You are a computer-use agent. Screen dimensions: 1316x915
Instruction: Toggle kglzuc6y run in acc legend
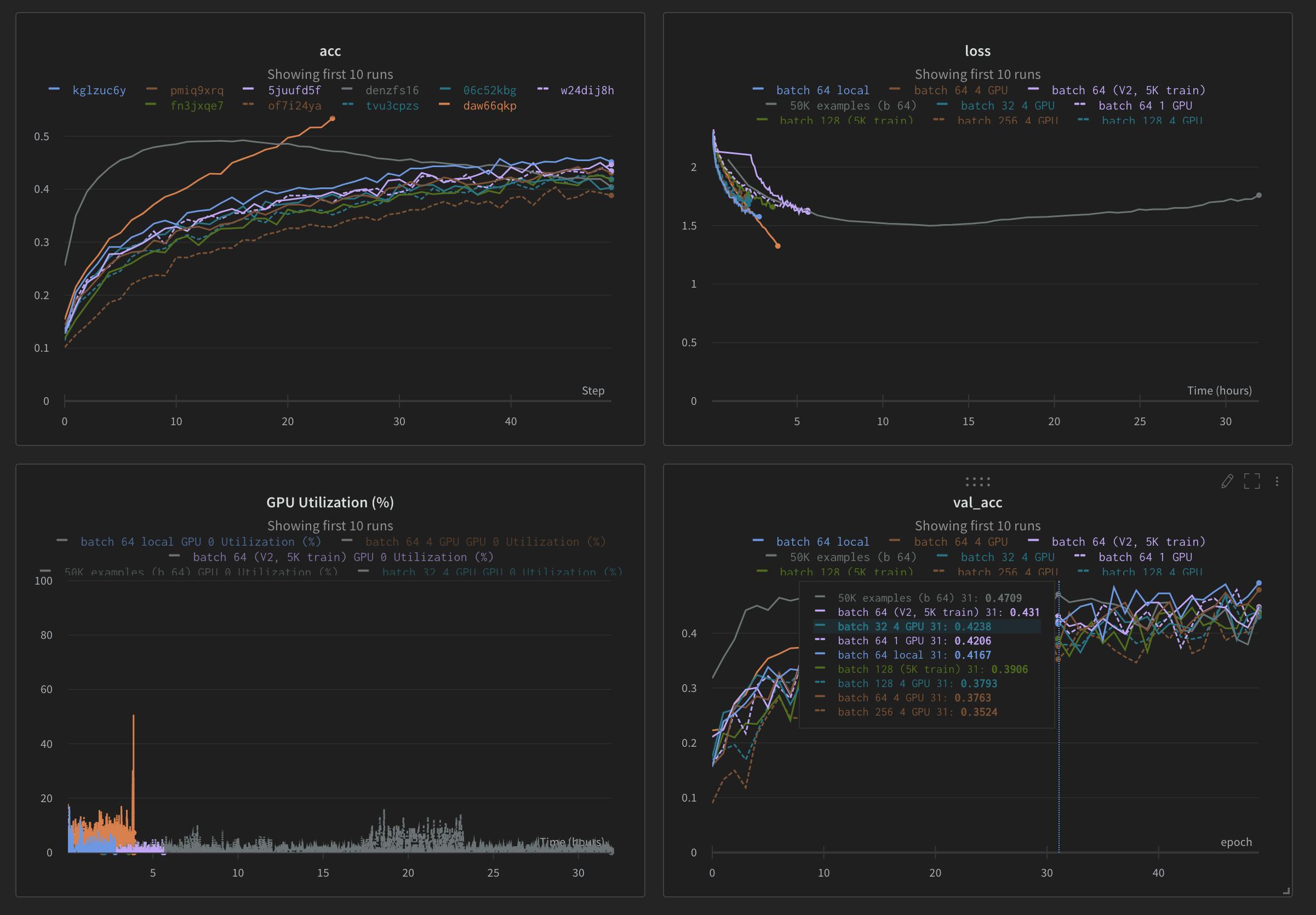click(x=99, y=90)
